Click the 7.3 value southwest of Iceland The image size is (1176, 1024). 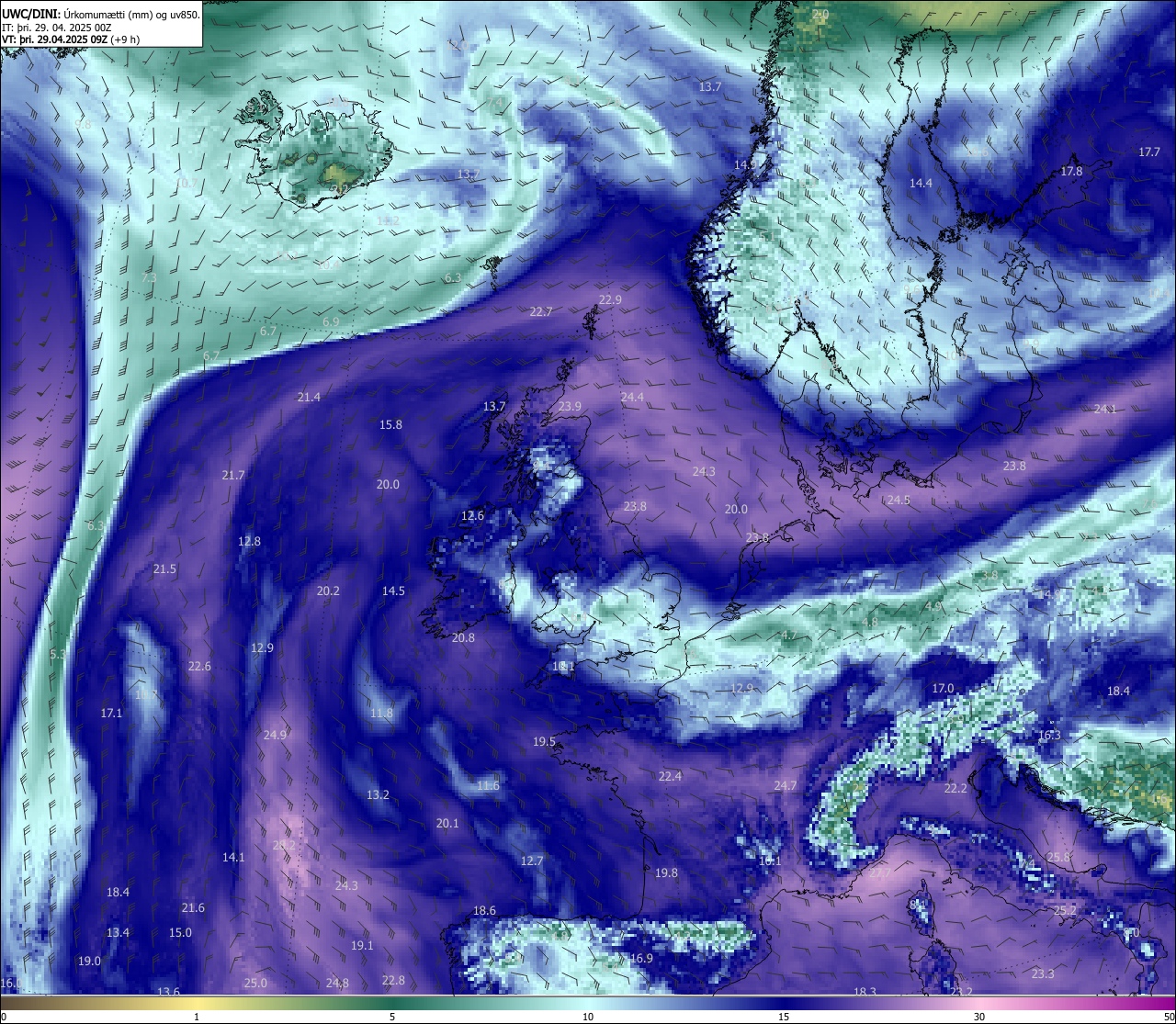tap(149, 278)
